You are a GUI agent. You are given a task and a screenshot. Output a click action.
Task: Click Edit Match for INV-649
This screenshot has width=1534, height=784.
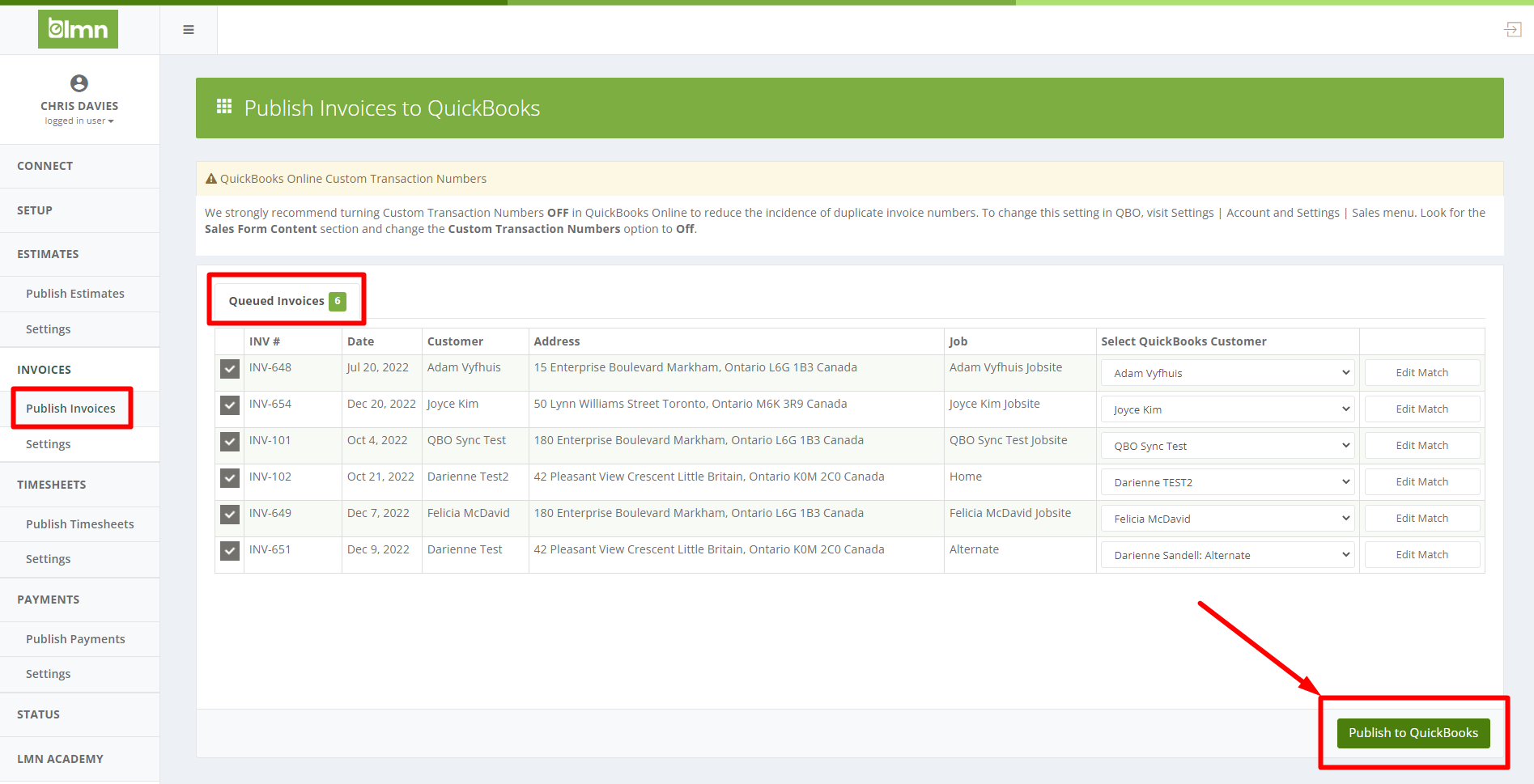tap(1422, 519)
